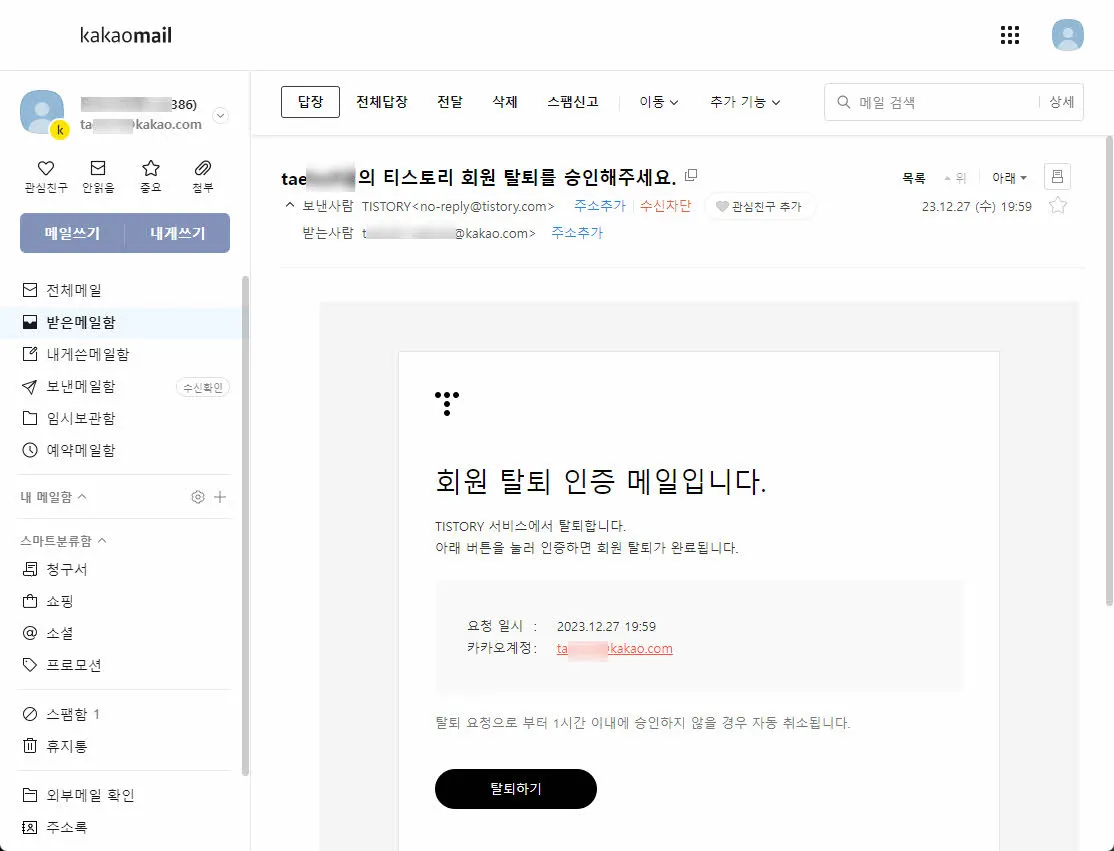Open mailbox settings gear icon
Screen dimensions: 1114x851
[198, 497]
